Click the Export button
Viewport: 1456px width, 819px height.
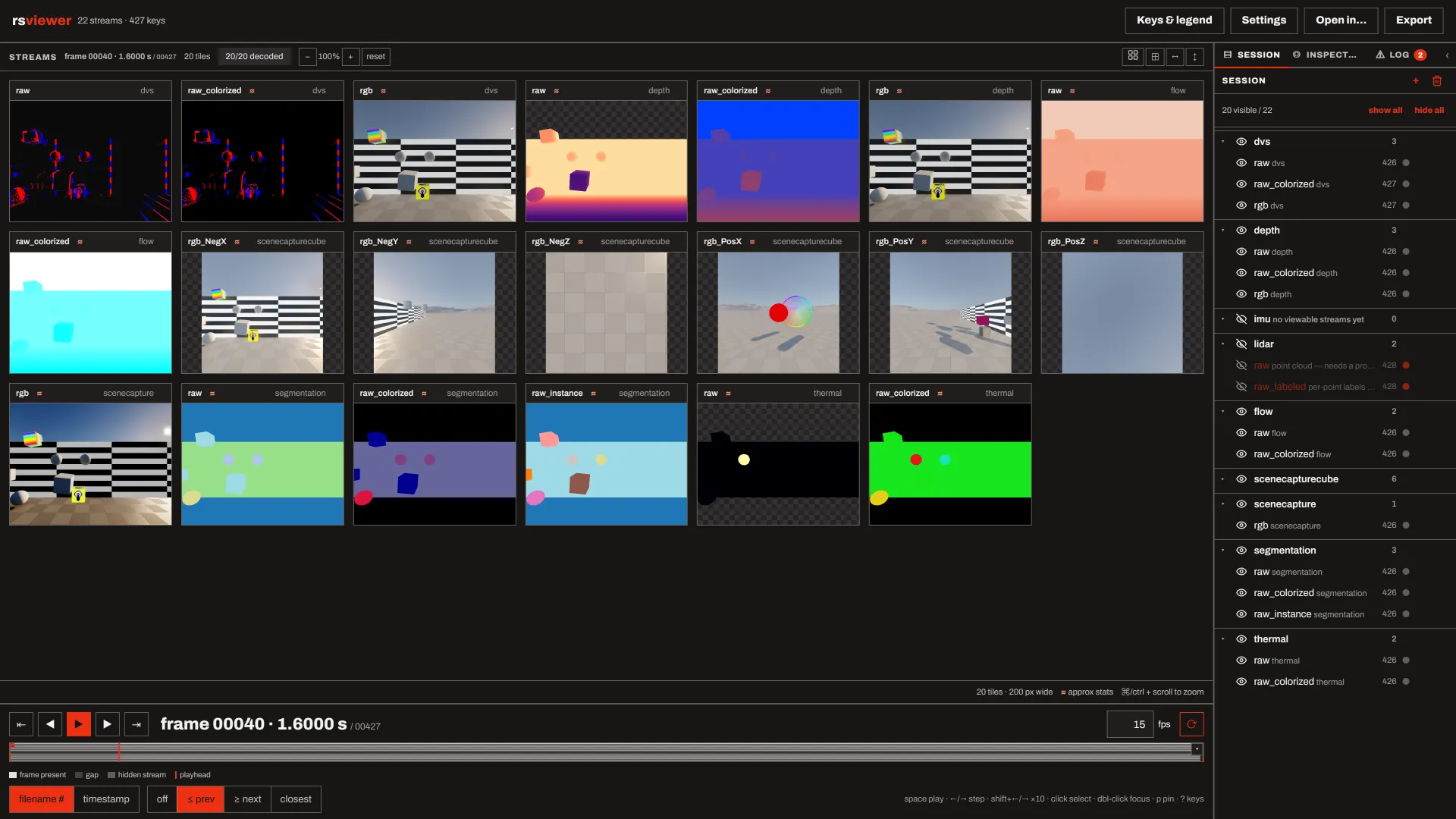pos(1414,20)
